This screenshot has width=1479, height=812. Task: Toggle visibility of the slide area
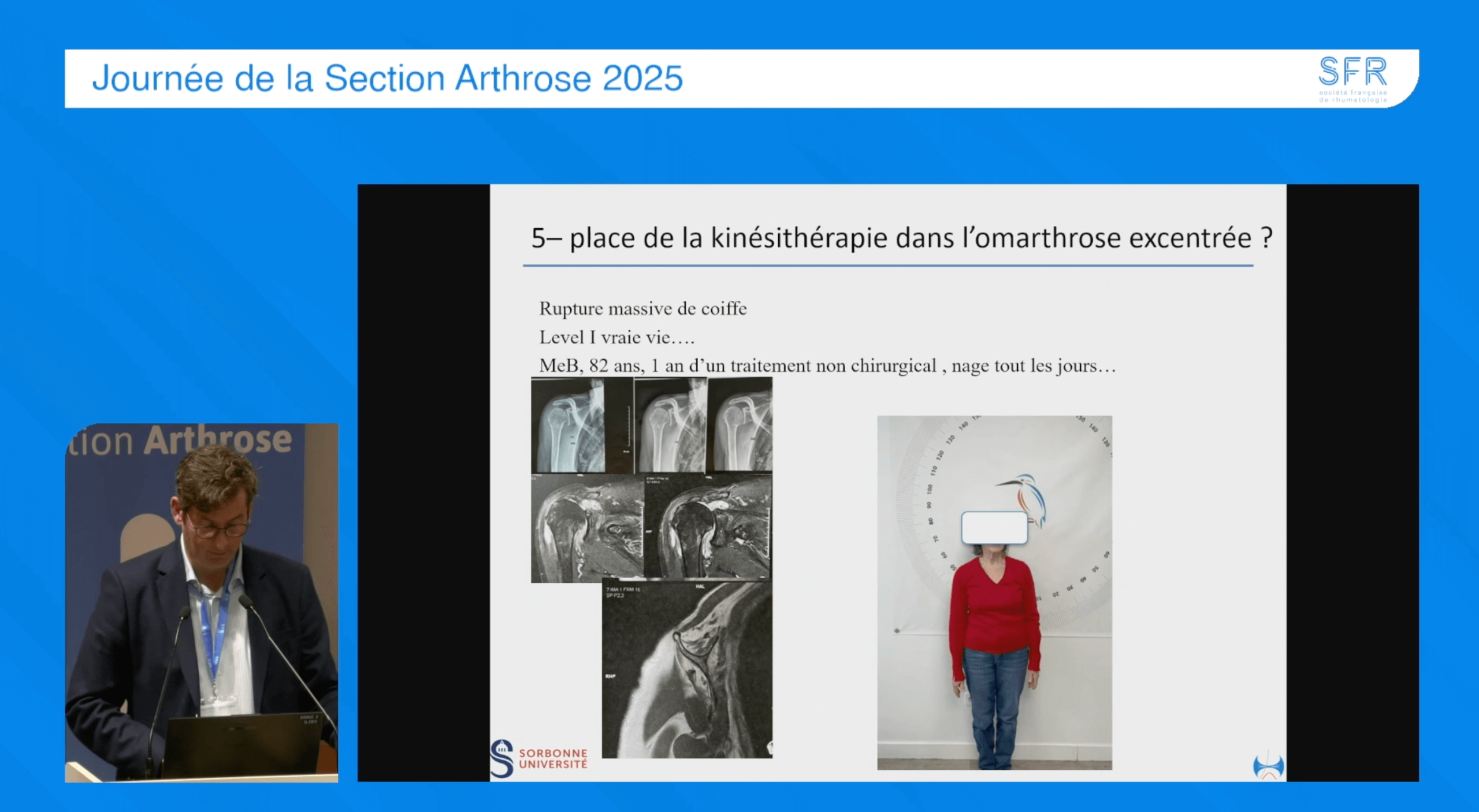pyautogui.click(x=884, y=479)
